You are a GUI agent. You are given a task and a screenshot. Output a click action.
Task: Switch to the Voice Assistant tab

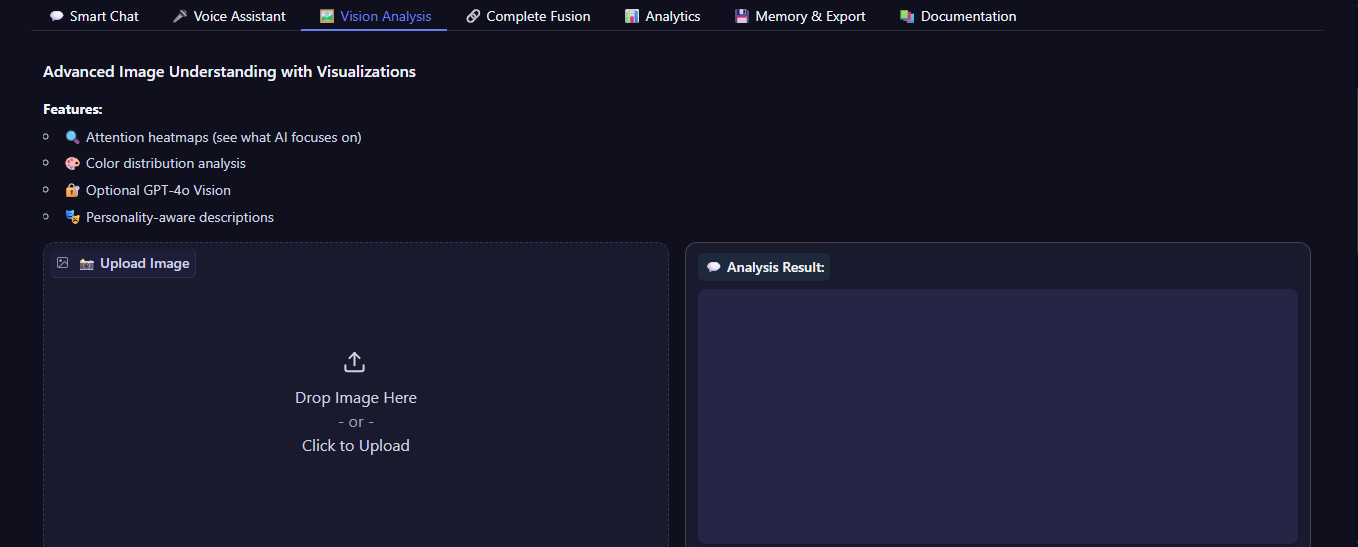click(228, 16)
